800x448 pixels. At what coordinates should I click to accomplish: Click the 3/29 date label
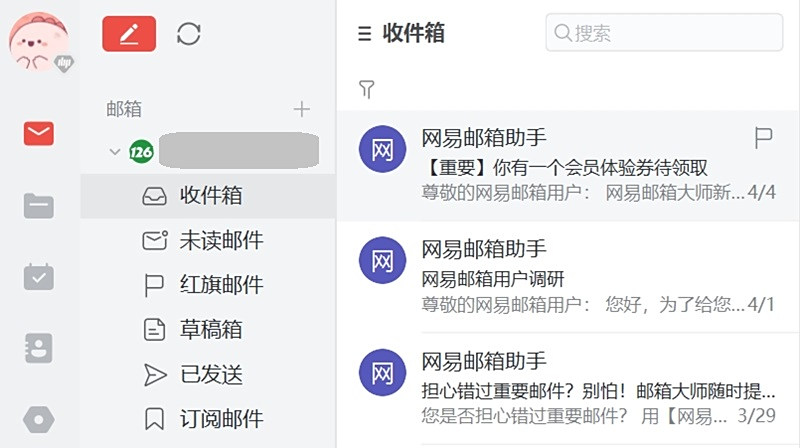[x=757, y=415]
